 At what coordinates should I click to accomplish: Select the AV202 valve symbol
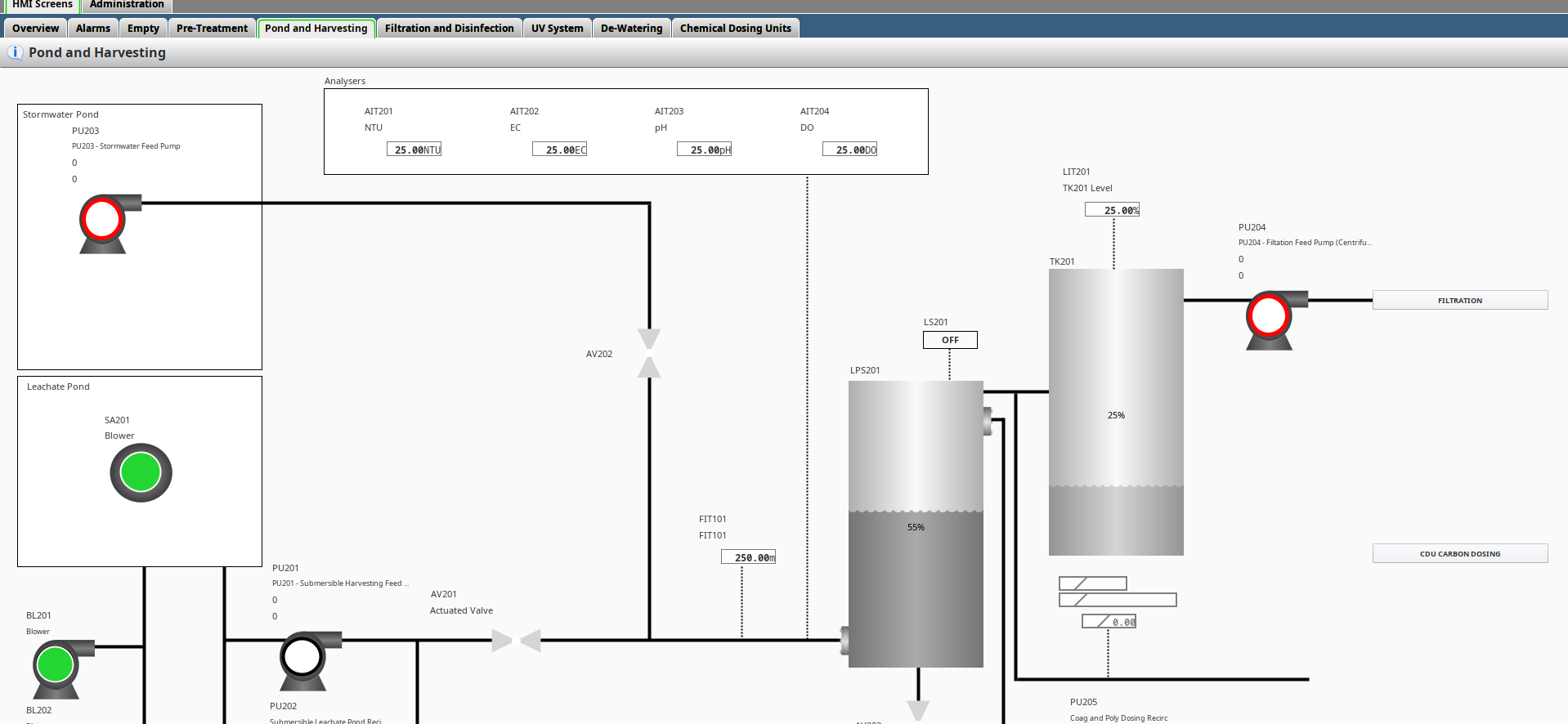tap(649, 353)
